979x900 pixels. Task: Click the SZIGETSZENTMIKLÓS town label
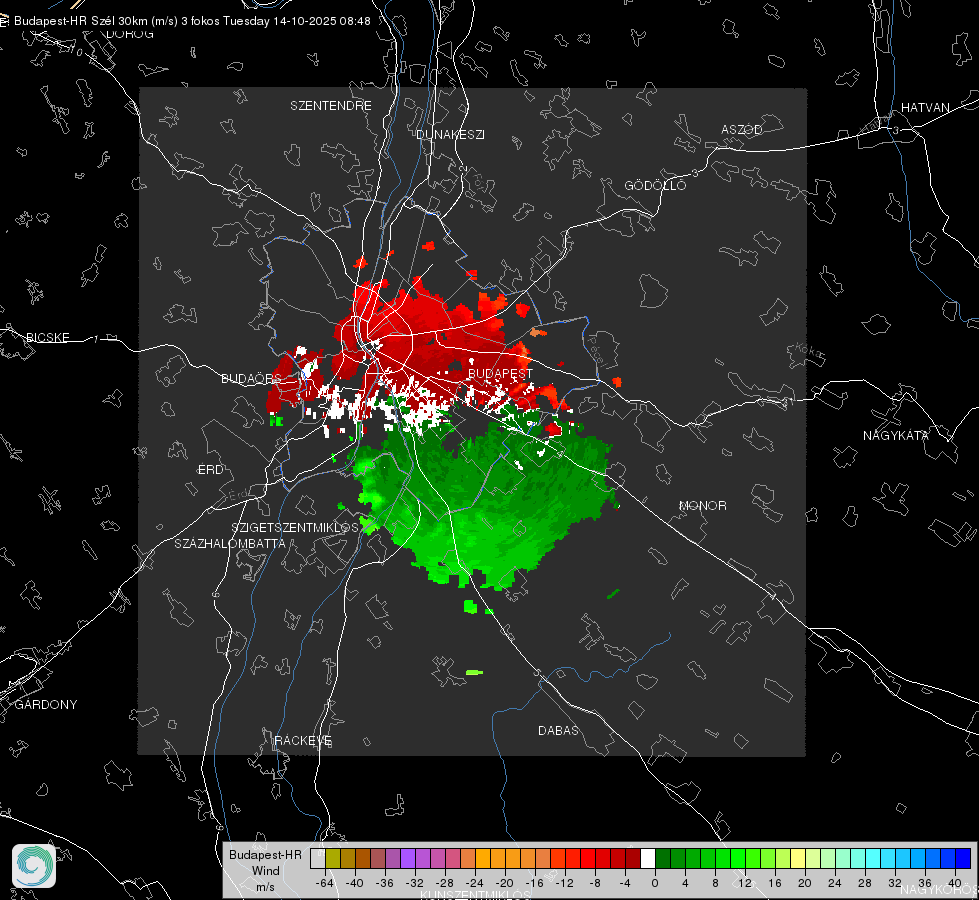tap(295, 527)
